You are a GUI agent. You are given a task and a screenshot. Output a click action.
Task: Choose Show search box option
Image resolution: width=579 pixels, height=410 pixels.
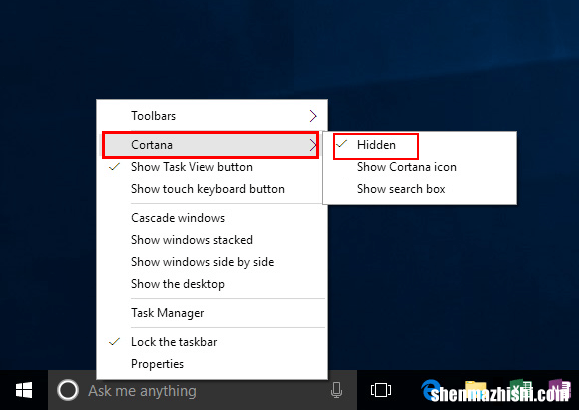pyautogui.click(x=419, y=189)
